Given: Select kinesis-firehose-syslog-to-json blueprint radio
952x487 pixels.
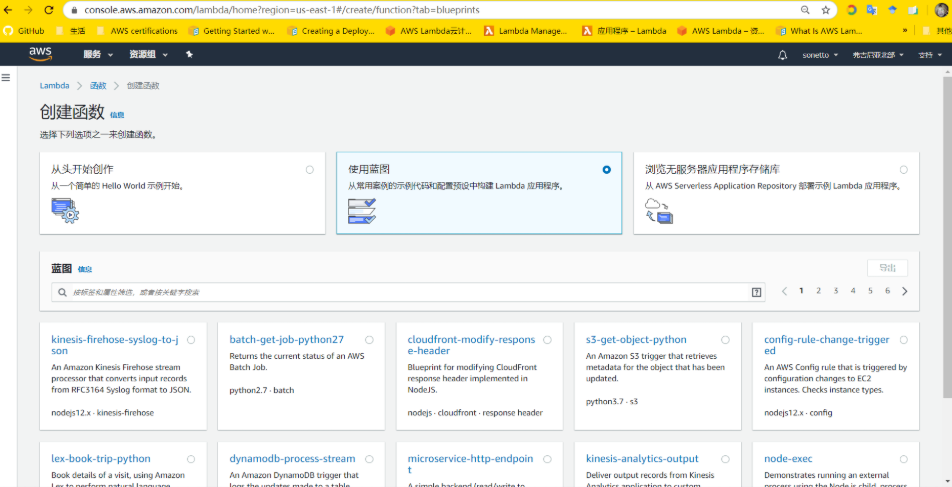Looking at the screenshot, I should 191,340.
